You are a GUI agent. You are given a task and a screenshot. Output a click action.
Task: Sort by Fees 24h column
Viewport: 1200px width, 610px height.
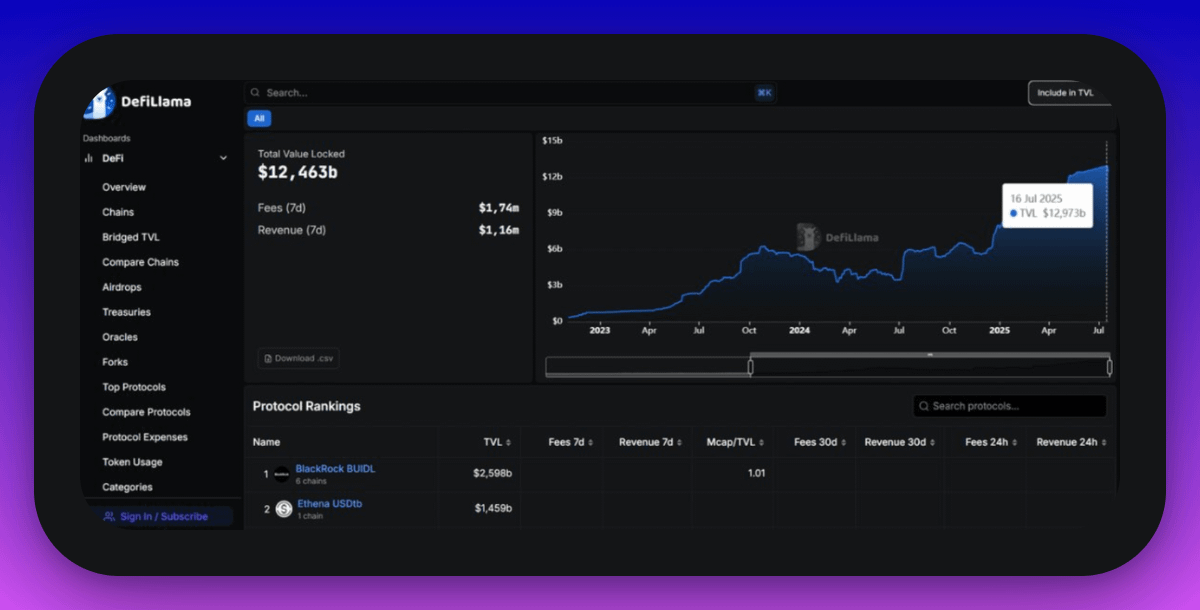point(992,442)
